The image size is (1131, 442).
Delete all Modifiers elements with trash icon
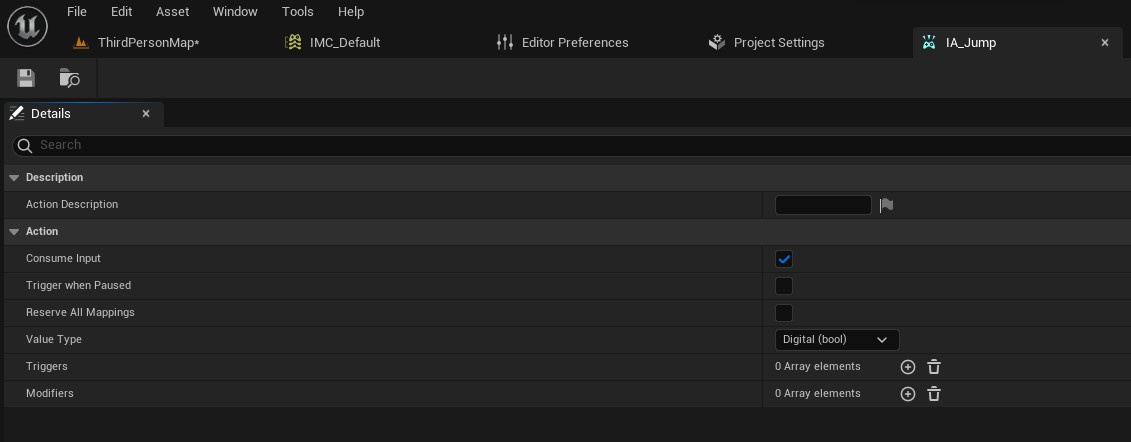(x=934, y=394)
